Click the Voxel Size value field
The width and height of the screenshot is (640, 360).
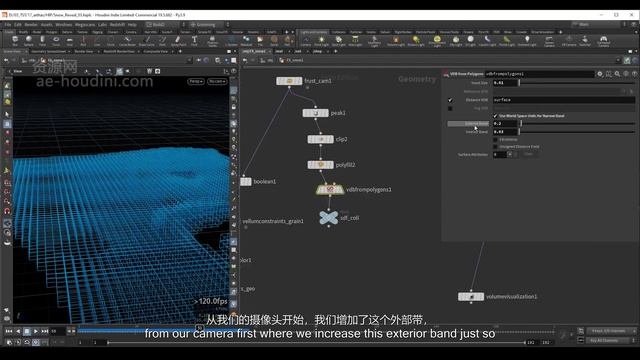pyautogui.click(x=505, y=83)
